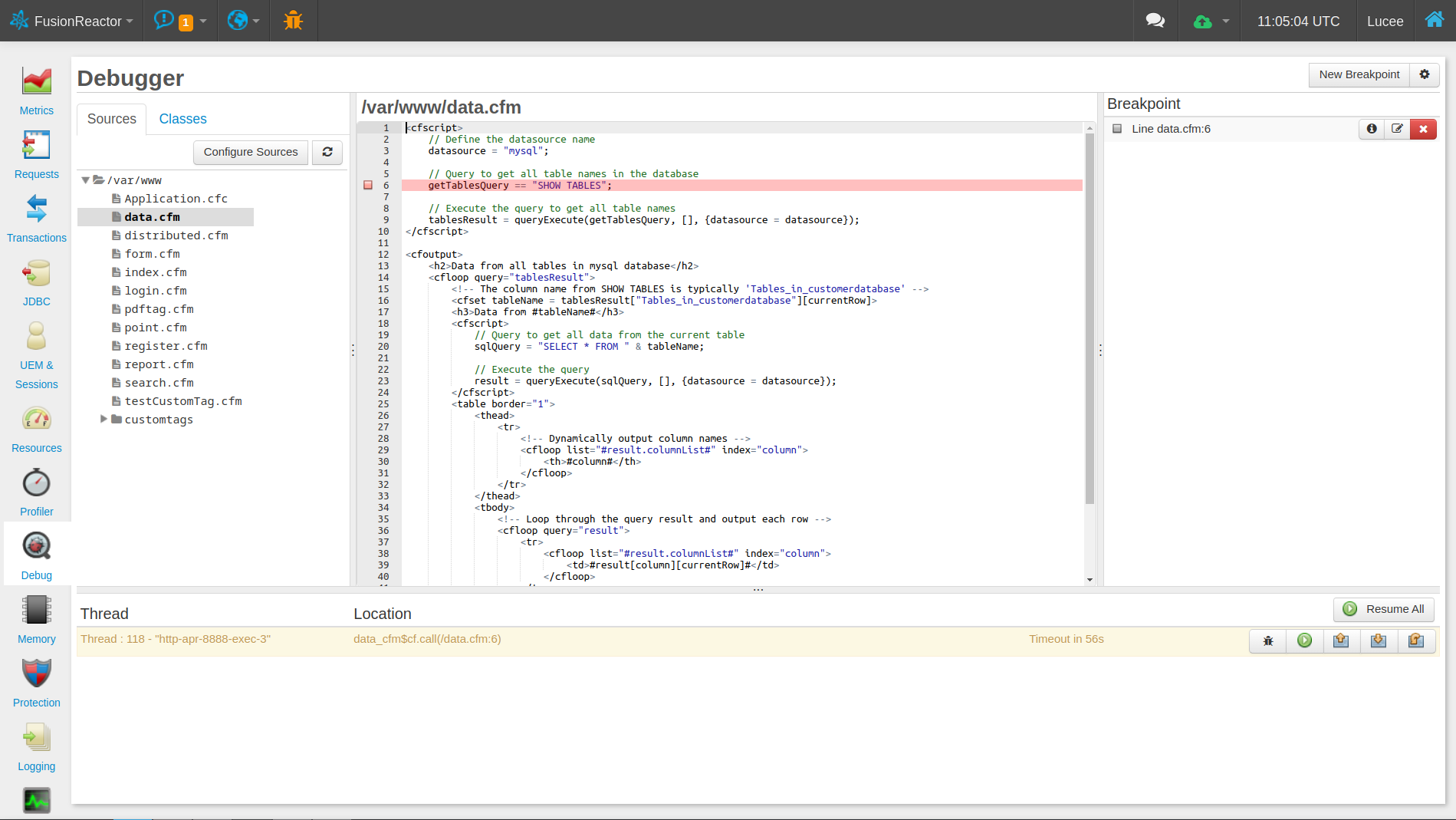Open the Memory chip section
1456x820 pixels.
(37, 619)
